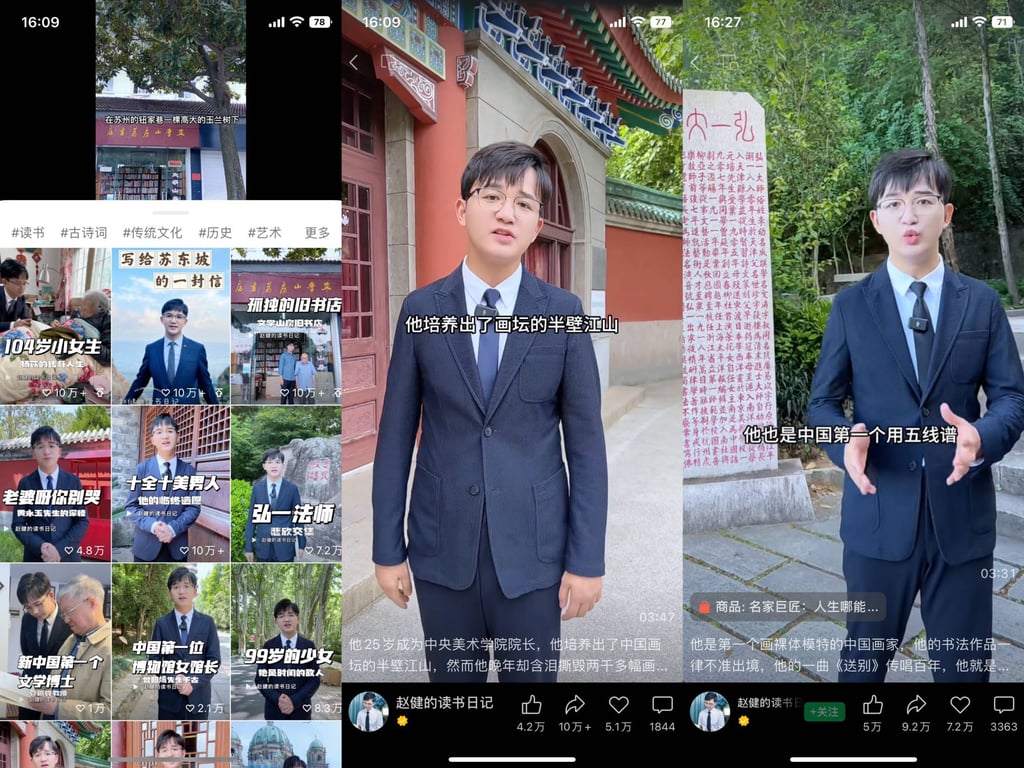Tap the 16:27 clock in right screen

point(723,22)
